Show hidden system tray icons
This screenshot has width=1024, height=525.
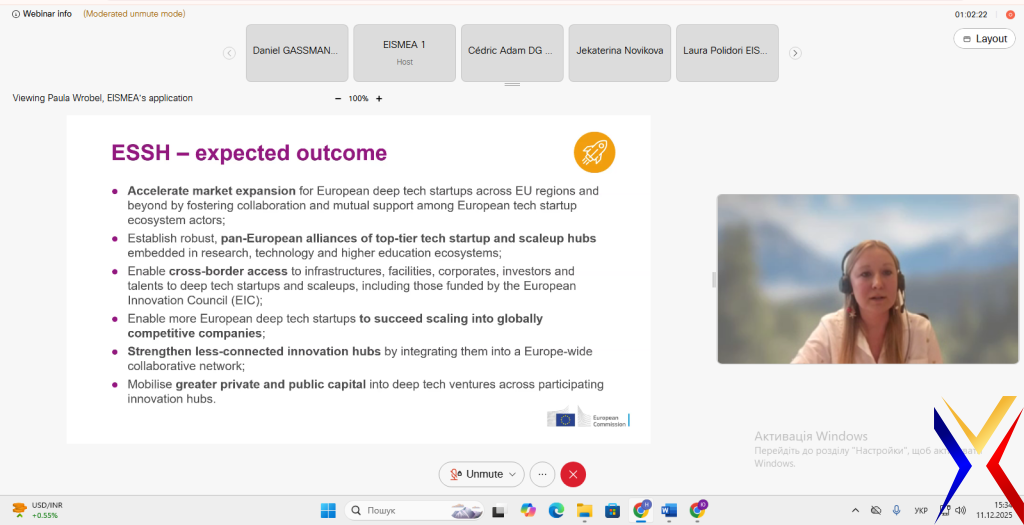pyautogui.click(x=855, y=510)
